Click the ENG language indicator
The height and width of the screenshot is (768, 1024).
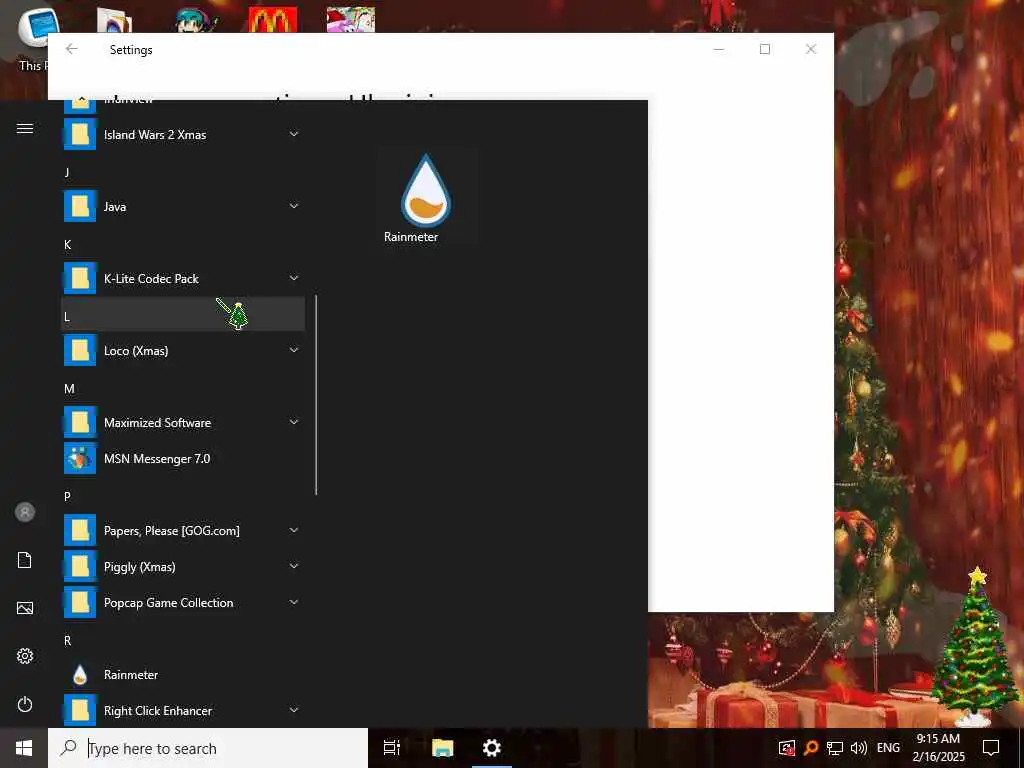pyautogui.click(x=888, y=748)
